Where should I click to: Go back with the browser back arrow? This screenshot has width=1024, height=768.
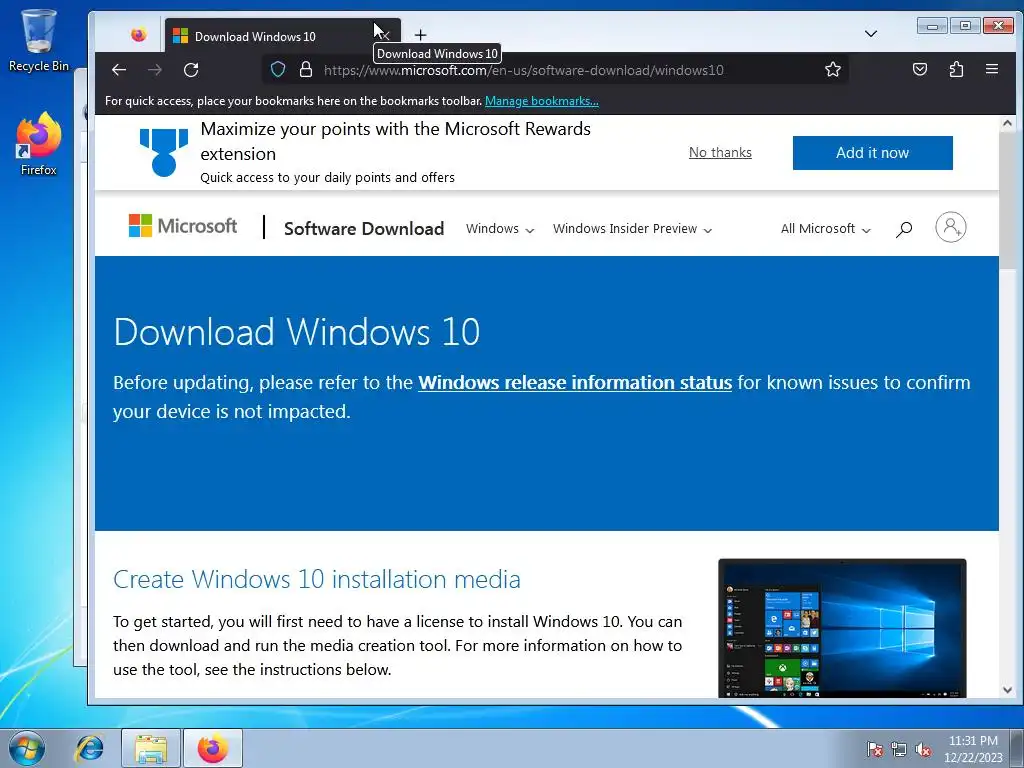point(119,70)
